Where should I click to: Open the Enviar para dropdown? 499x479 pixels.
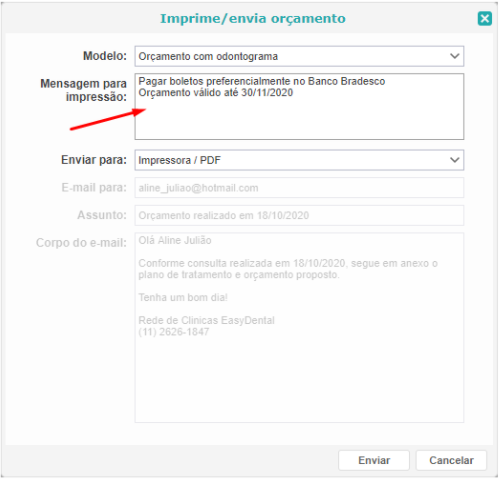tap(299, 160)
